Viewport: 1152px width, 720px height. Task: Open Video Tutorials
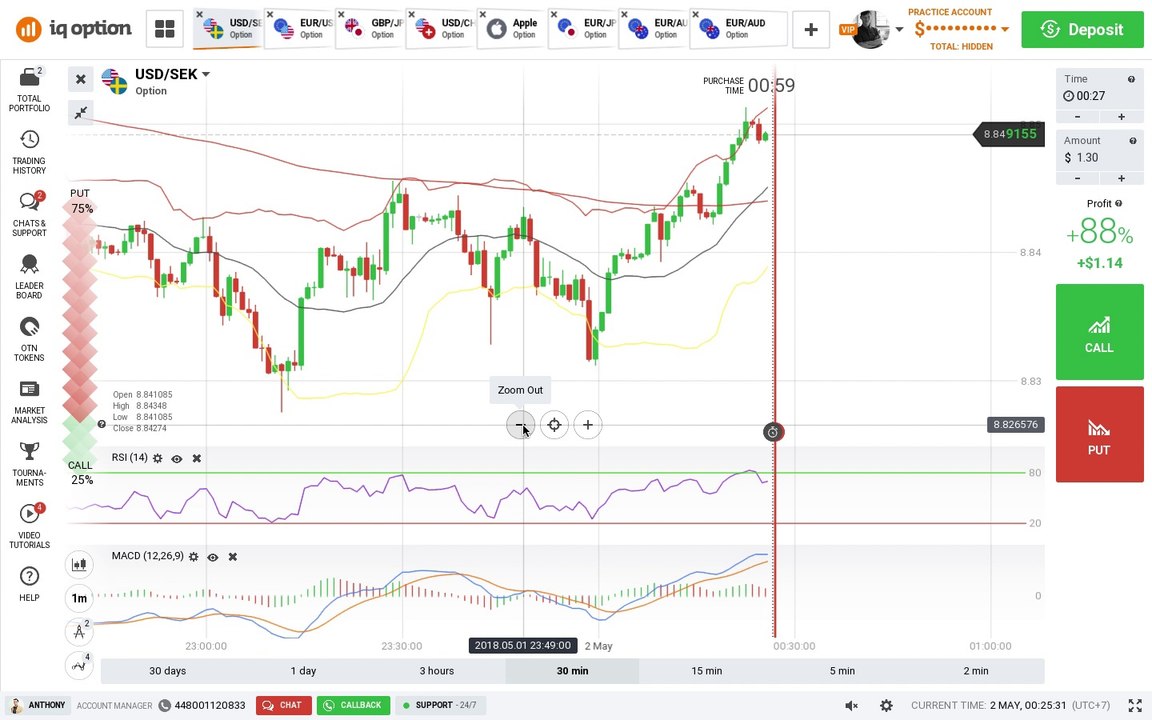(x=29, y=527)
